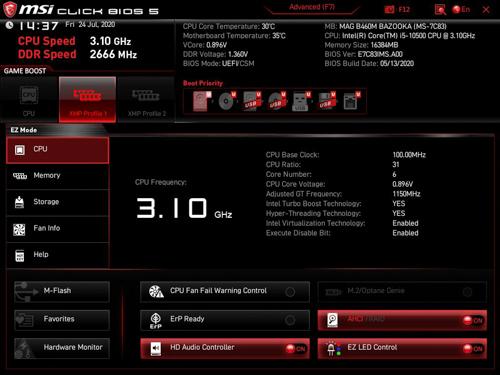
Task: Show Fan Info panel
Action: 58,229
